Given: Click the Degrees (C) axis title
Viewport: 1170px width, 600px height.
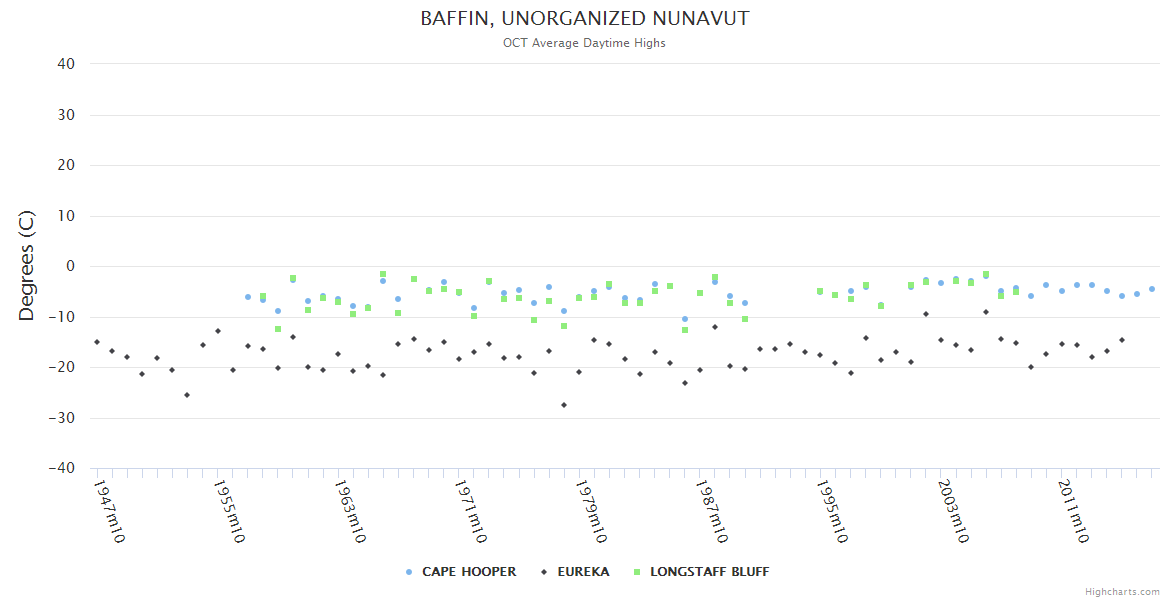Looking at the screenshot, I should click(x=27, y=266).
